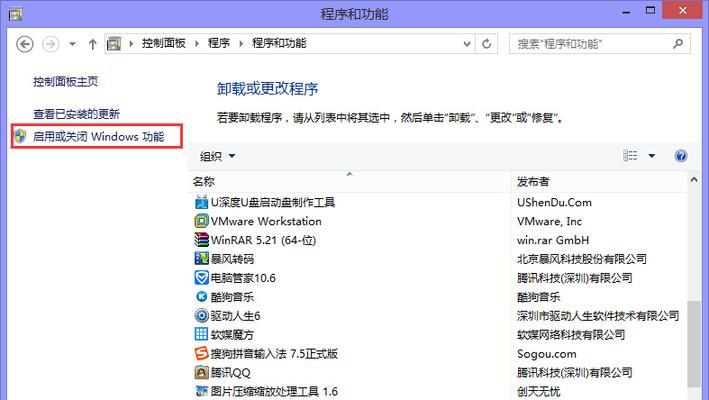Select 程序 breadcrumb in address bar
The width and height of the screenshot is (709, 400).
tap(219, 43)
